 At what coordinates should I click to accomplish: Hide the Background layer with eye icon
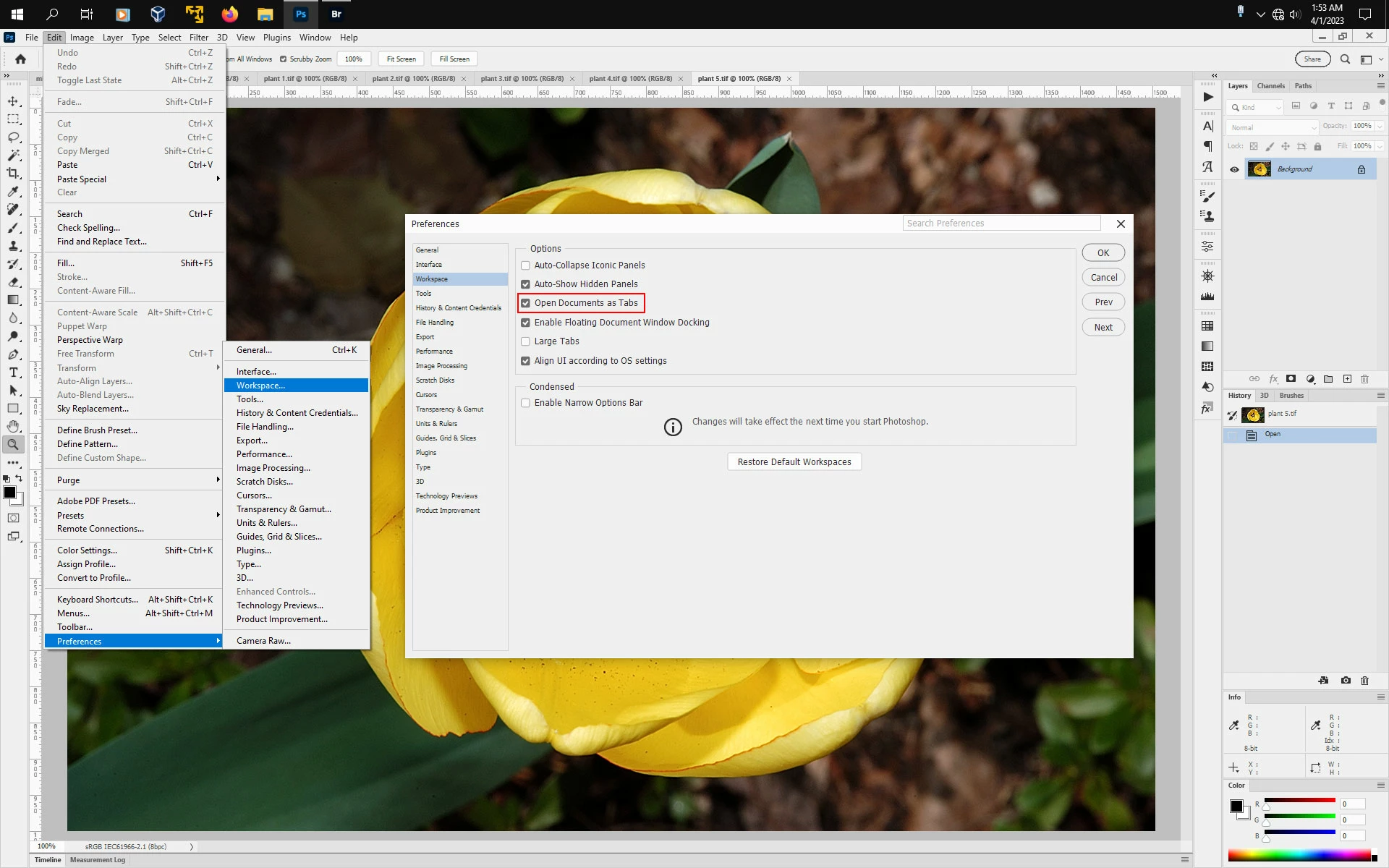(1234, 169)
